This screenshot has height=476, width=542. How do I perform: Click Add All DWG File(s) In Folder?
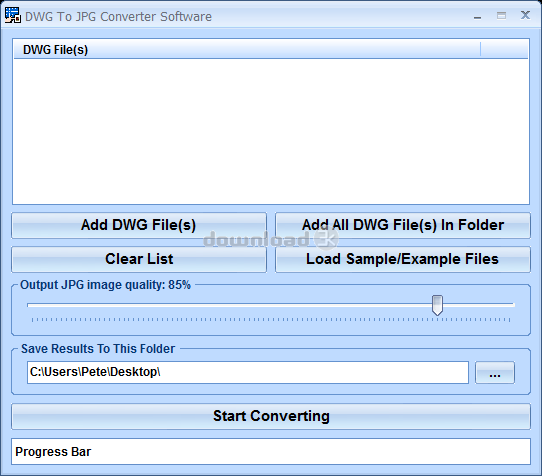point(403,225)
